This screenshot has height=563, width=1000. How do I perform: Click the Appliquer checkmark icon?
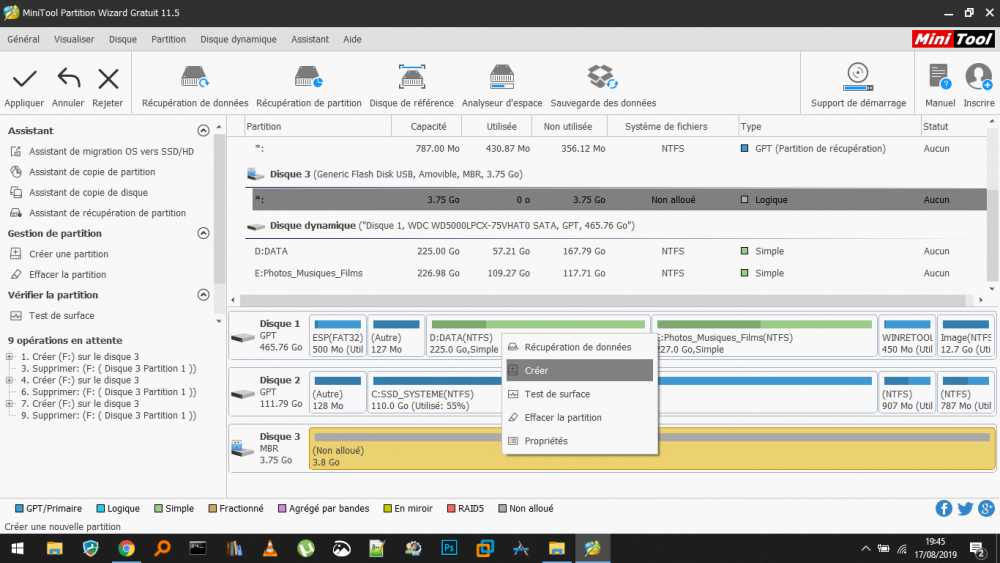24,79
